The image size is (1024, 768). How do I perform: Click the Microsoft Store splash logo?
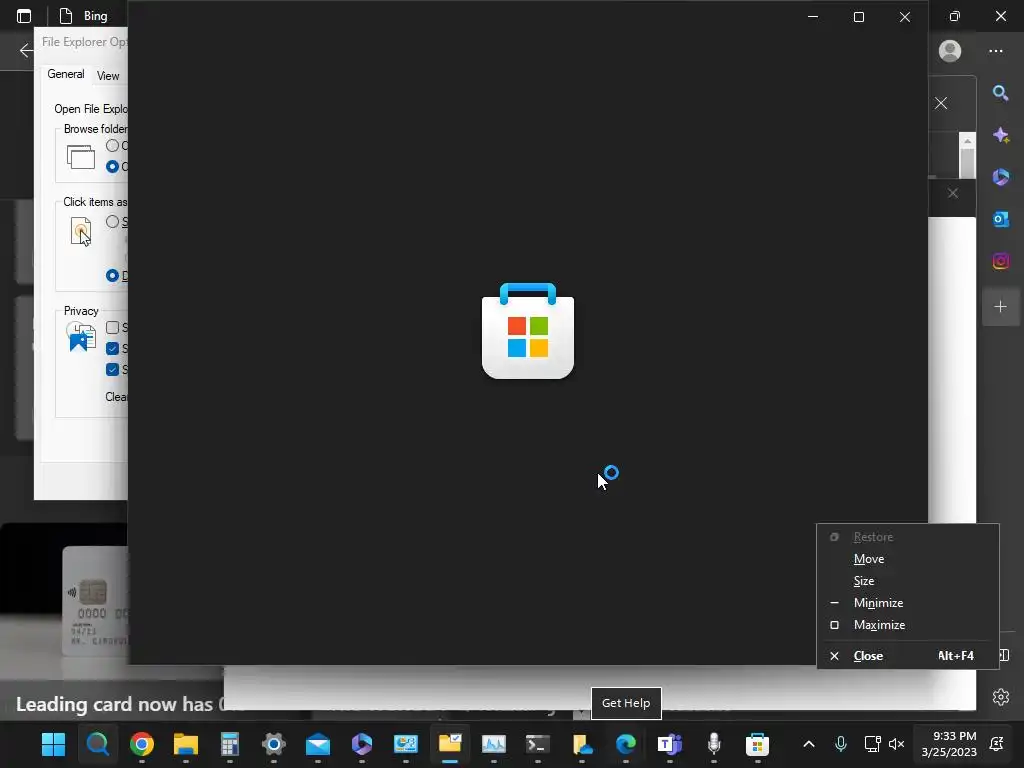(528, 330)
